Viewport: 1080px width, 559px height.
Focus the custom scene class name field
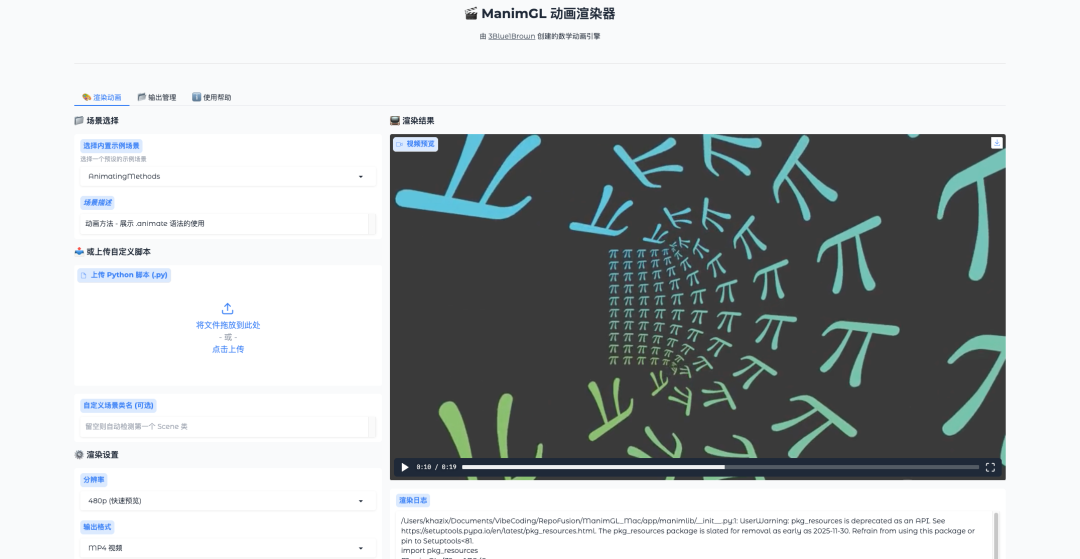coord(224,426)
